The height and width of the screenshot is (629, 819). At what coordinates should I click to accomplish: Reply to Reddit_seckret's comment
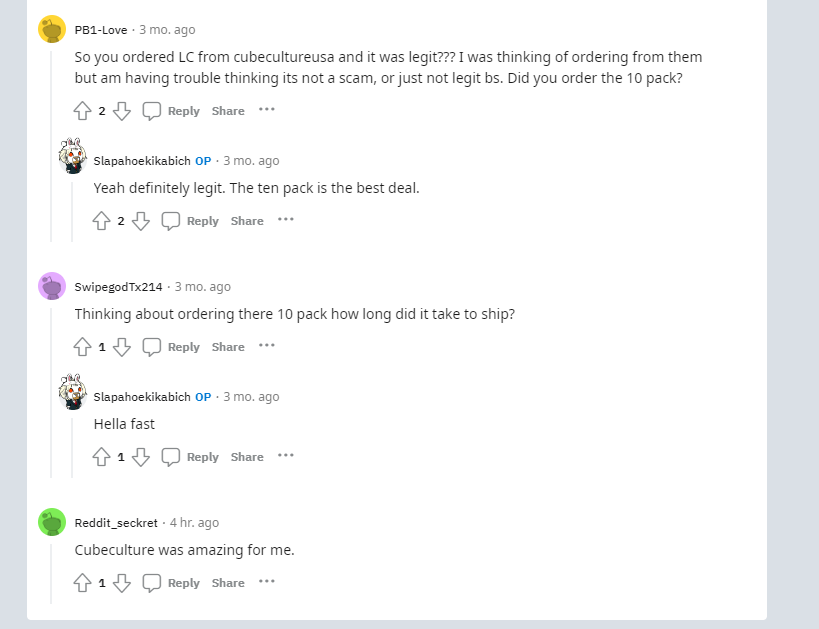point(171,583)
